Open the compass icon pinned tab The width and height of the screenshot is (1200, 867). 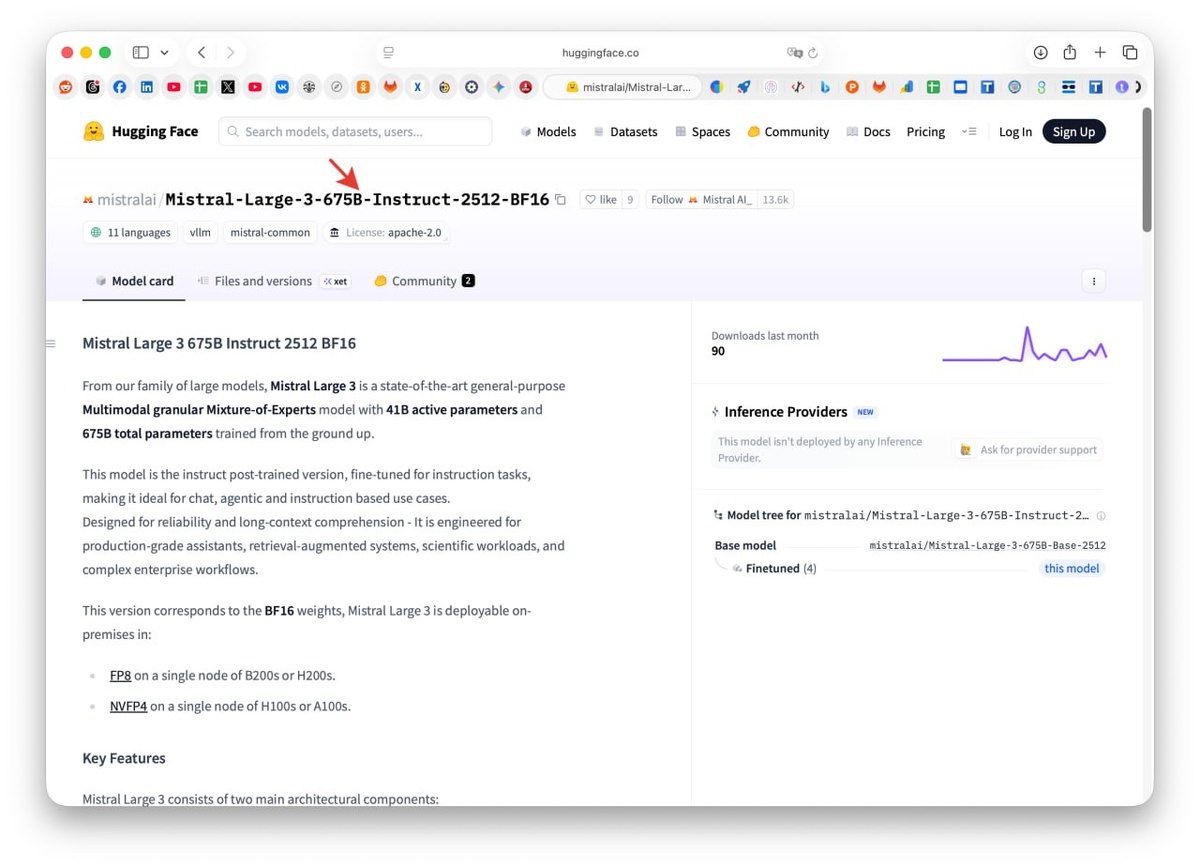[x=336, y=87]
